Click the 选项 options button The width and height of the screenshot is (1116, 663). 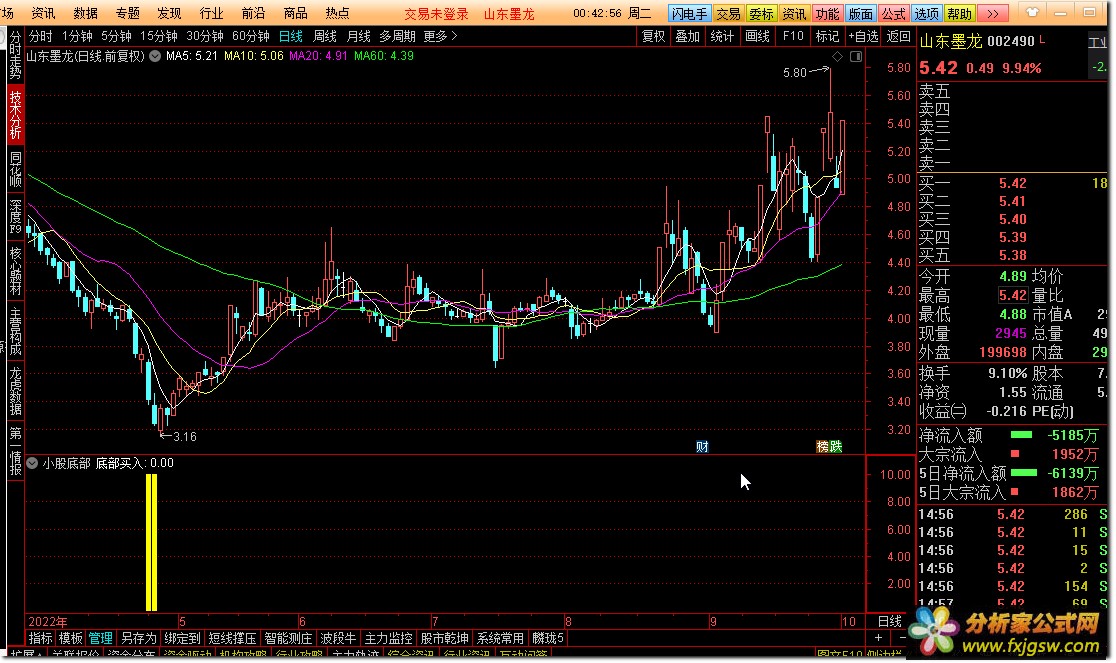(926, 14)
